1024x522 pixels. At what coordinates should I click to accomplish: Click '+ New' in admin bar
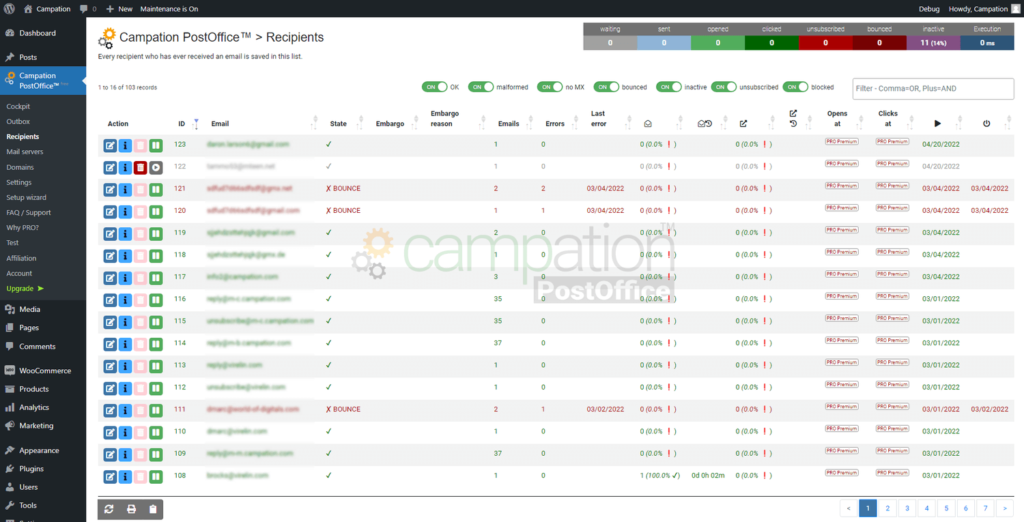point(119,9)
